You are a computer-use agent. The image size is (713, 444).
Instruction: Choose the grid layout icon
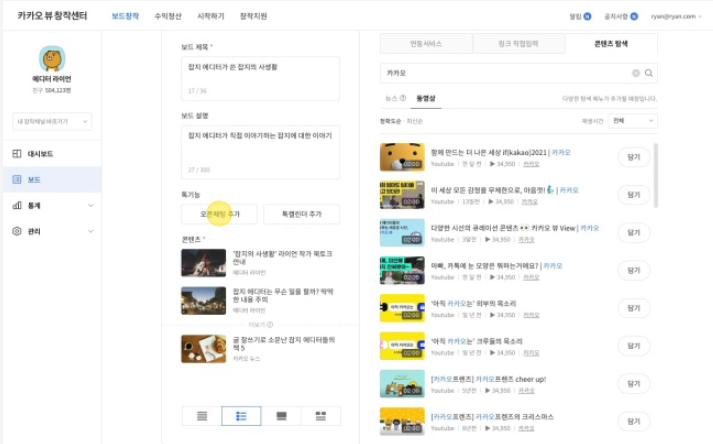[321, 416]
